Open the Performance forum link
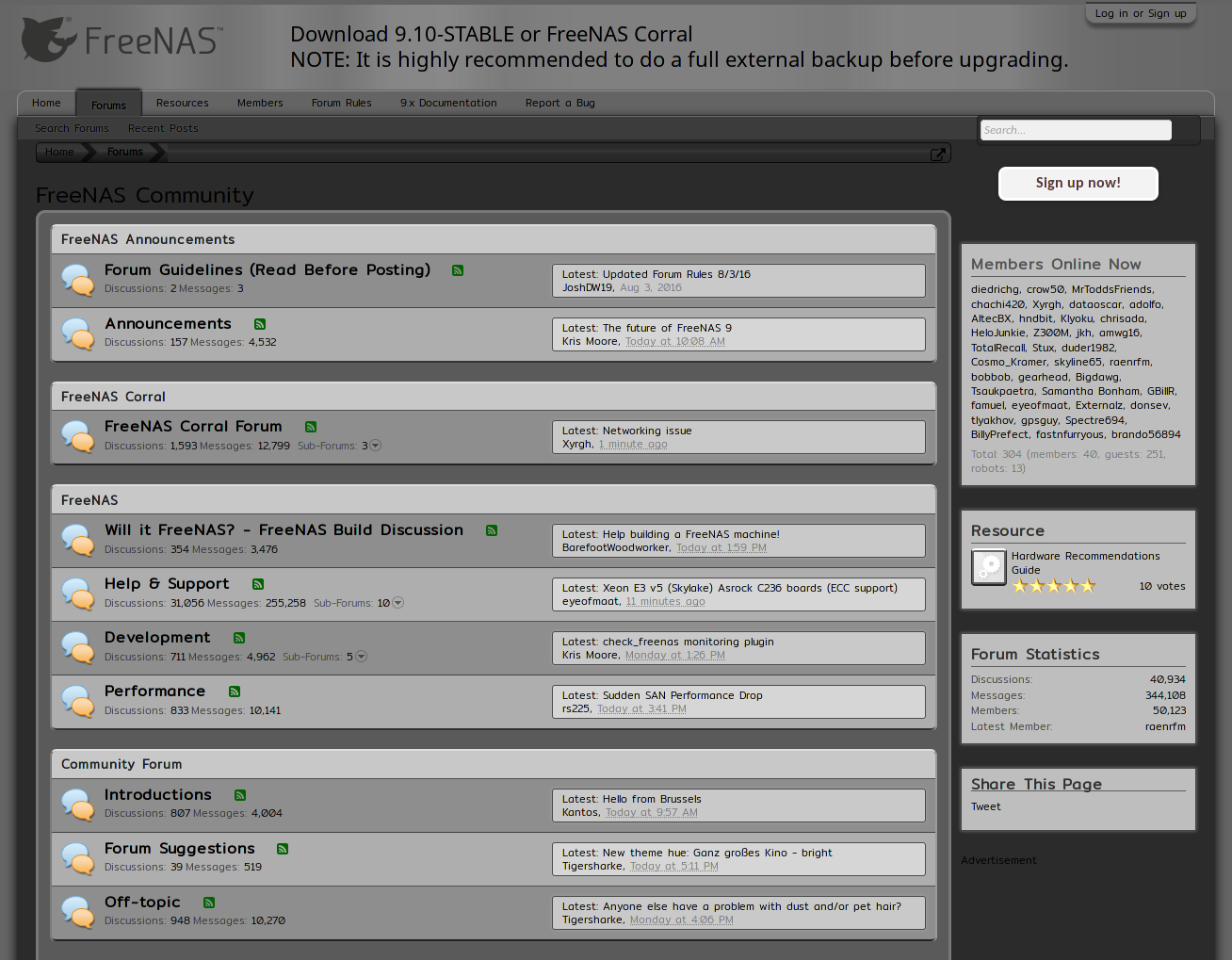 [x=154, y=692]
